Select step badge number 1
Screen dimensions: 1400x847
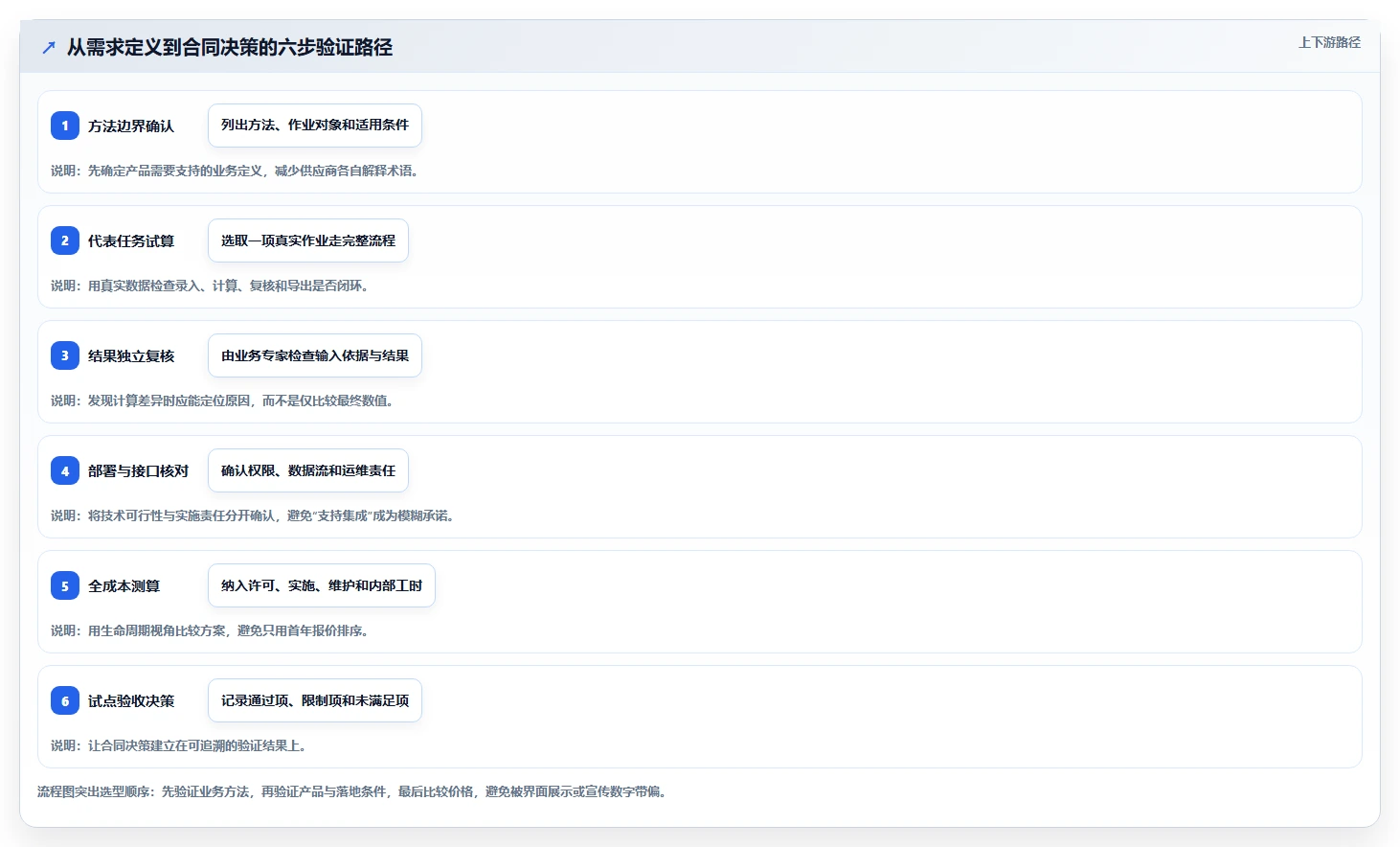pos(65,126)
